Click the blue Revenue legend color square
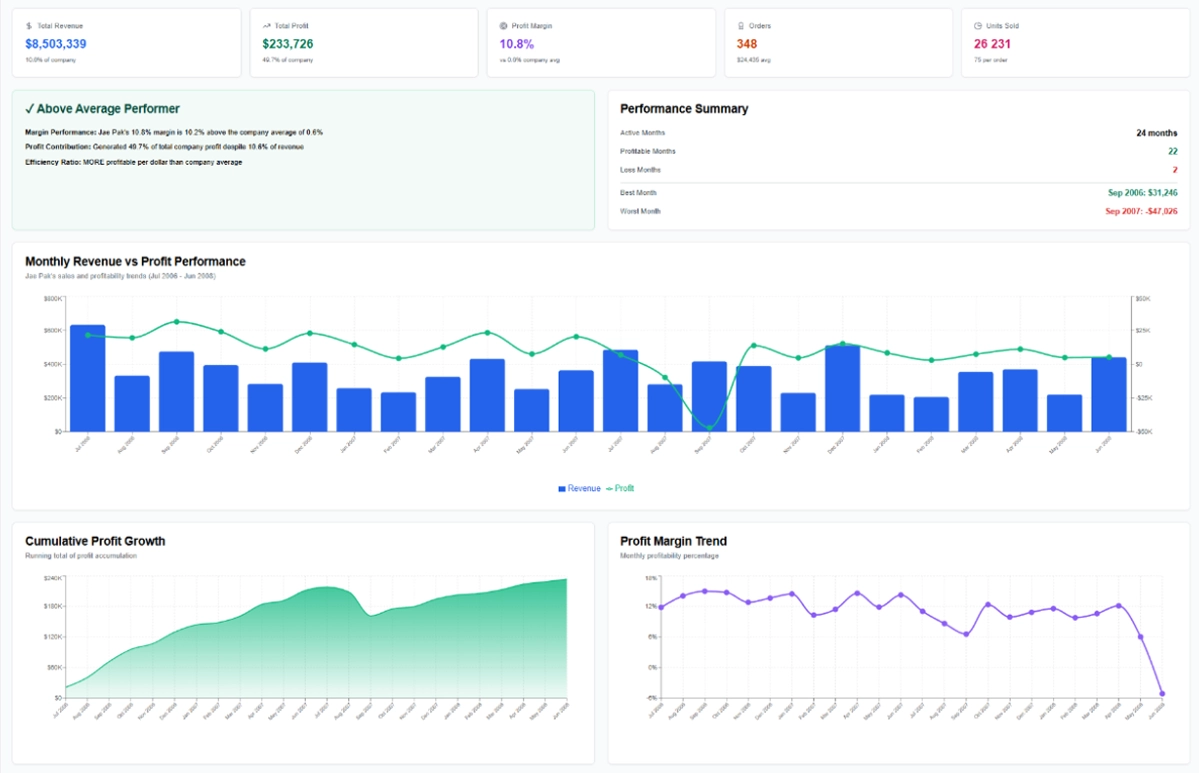 (x=562, y=489)
